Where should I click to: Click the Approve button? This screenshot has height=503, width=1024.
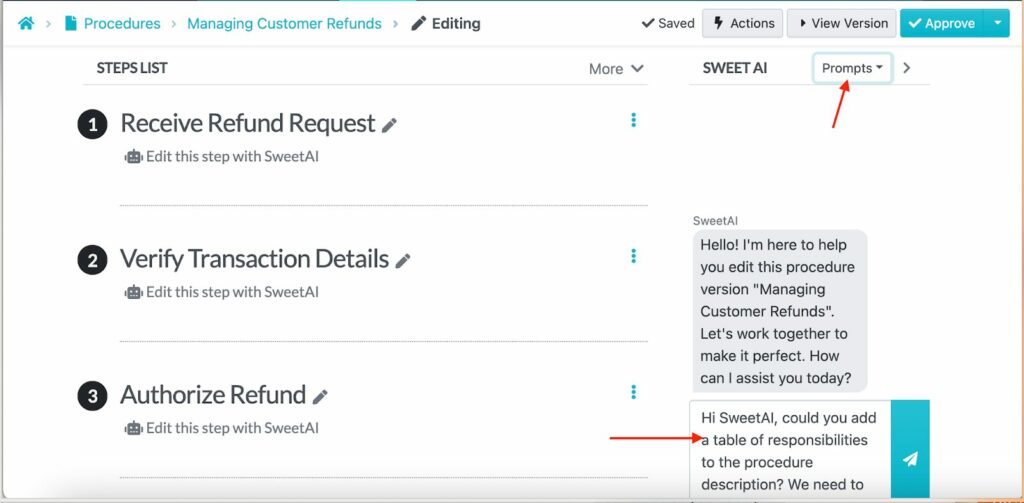(940, 23)
